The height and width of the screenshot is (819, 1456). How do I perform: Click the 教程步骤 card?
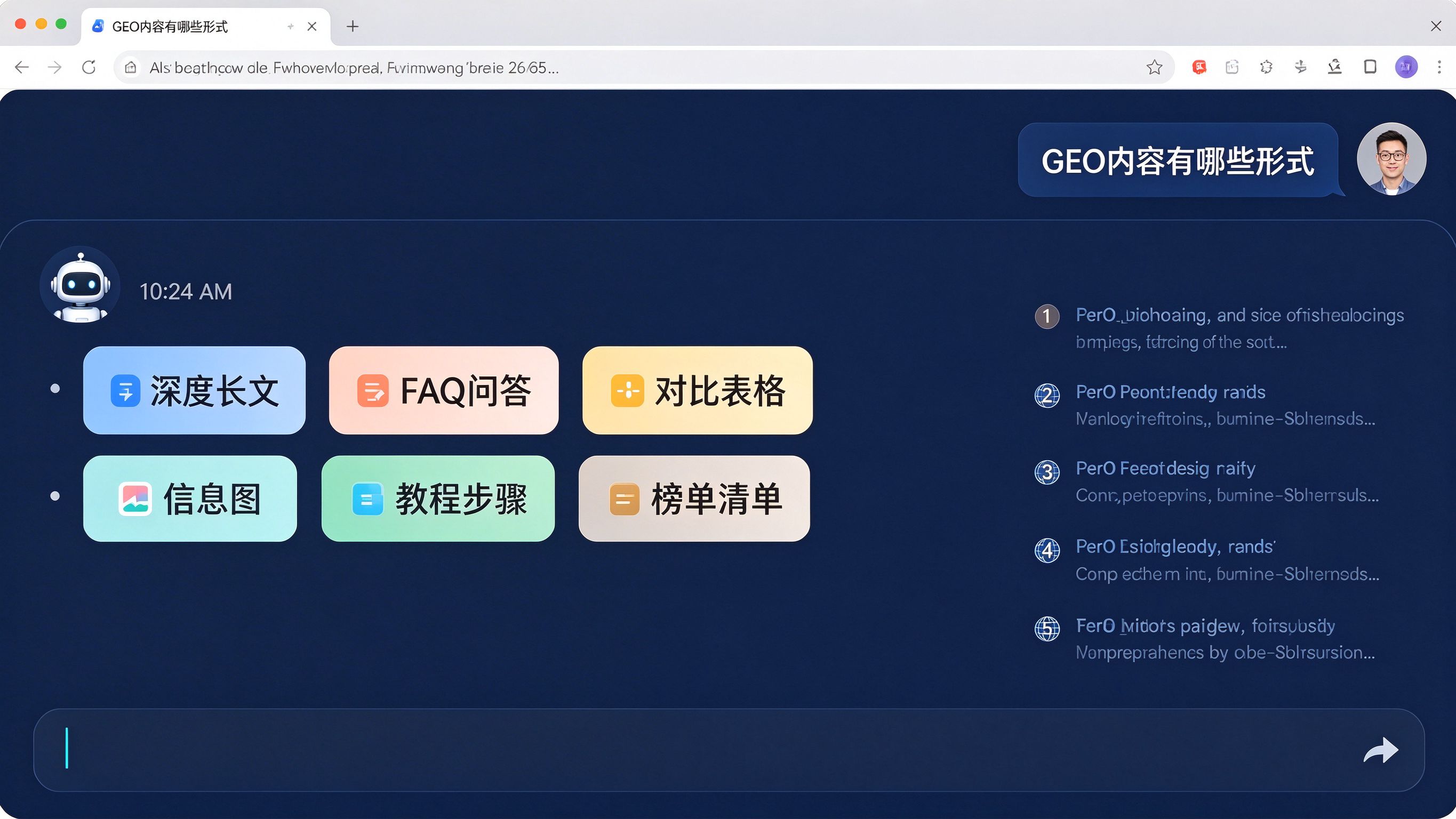(438, 499)
